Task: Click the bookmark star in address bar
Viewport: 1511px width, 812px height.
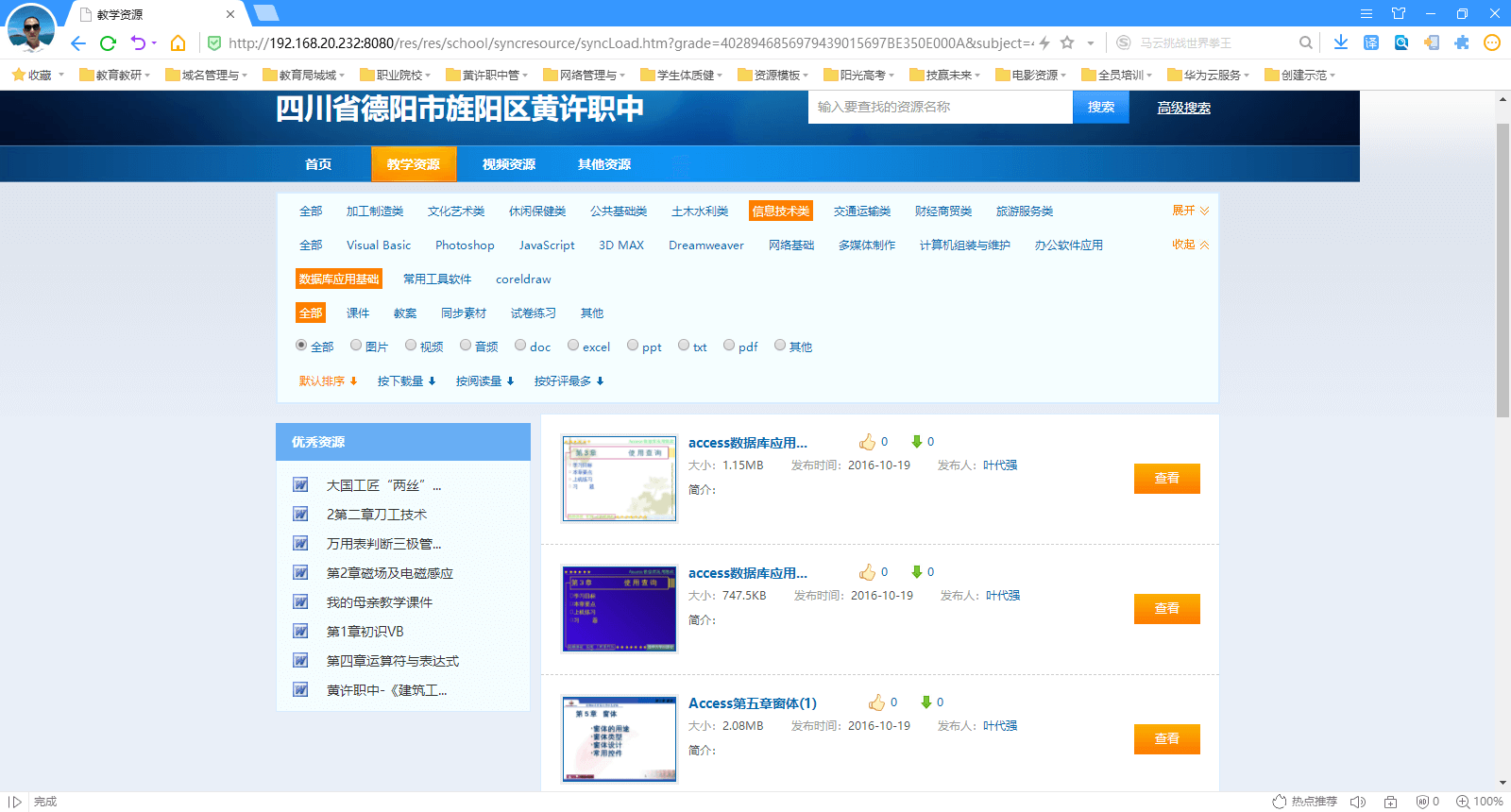Action: [1067, 42]
